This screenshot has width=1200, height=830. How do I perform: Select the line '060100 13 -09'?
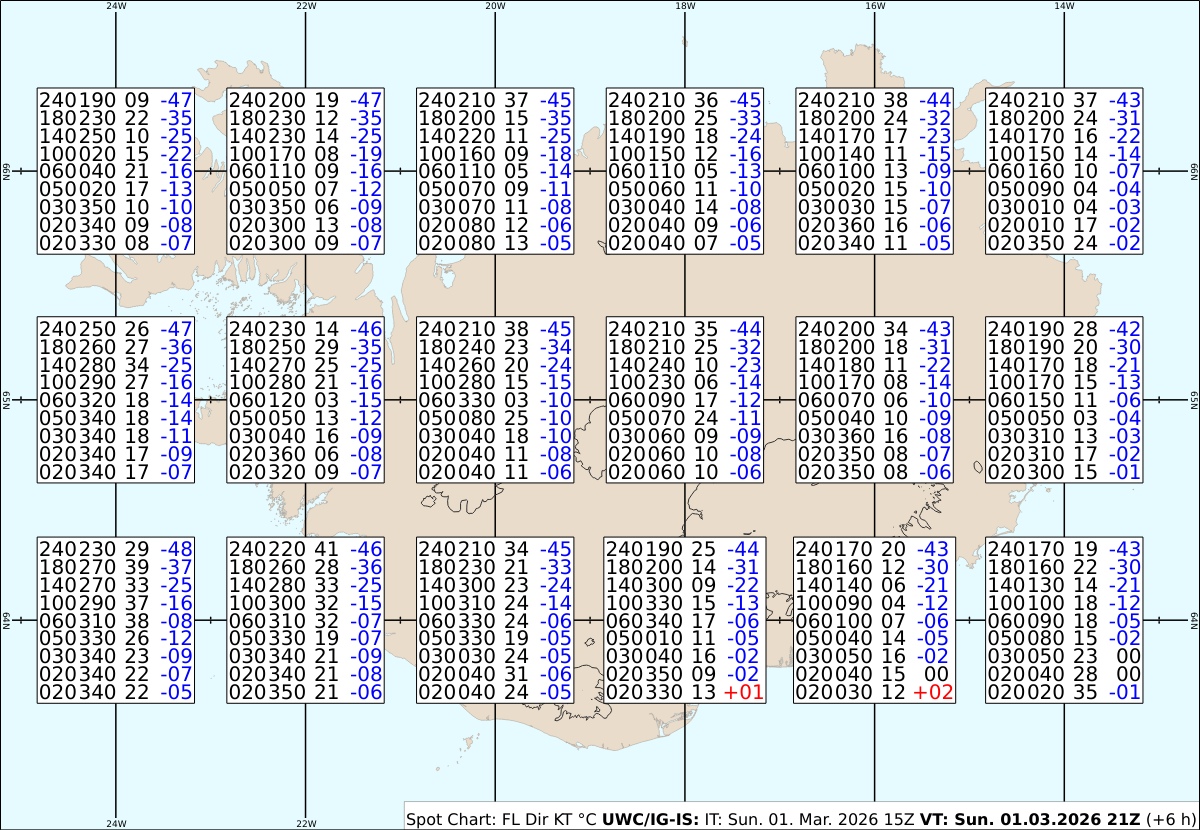(x=875, y=171)
